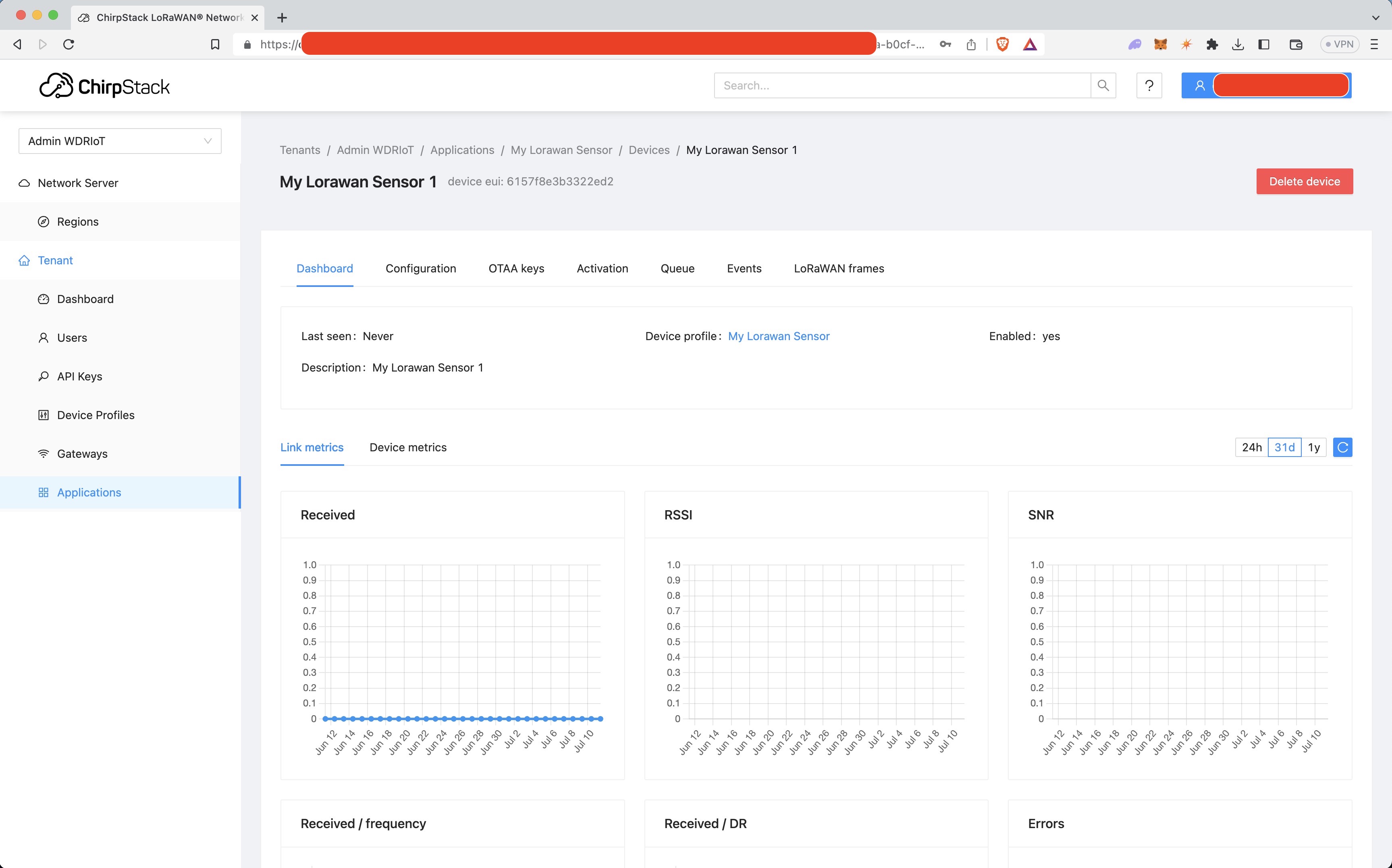Select the 31d time range

[x=1284, y=447]
